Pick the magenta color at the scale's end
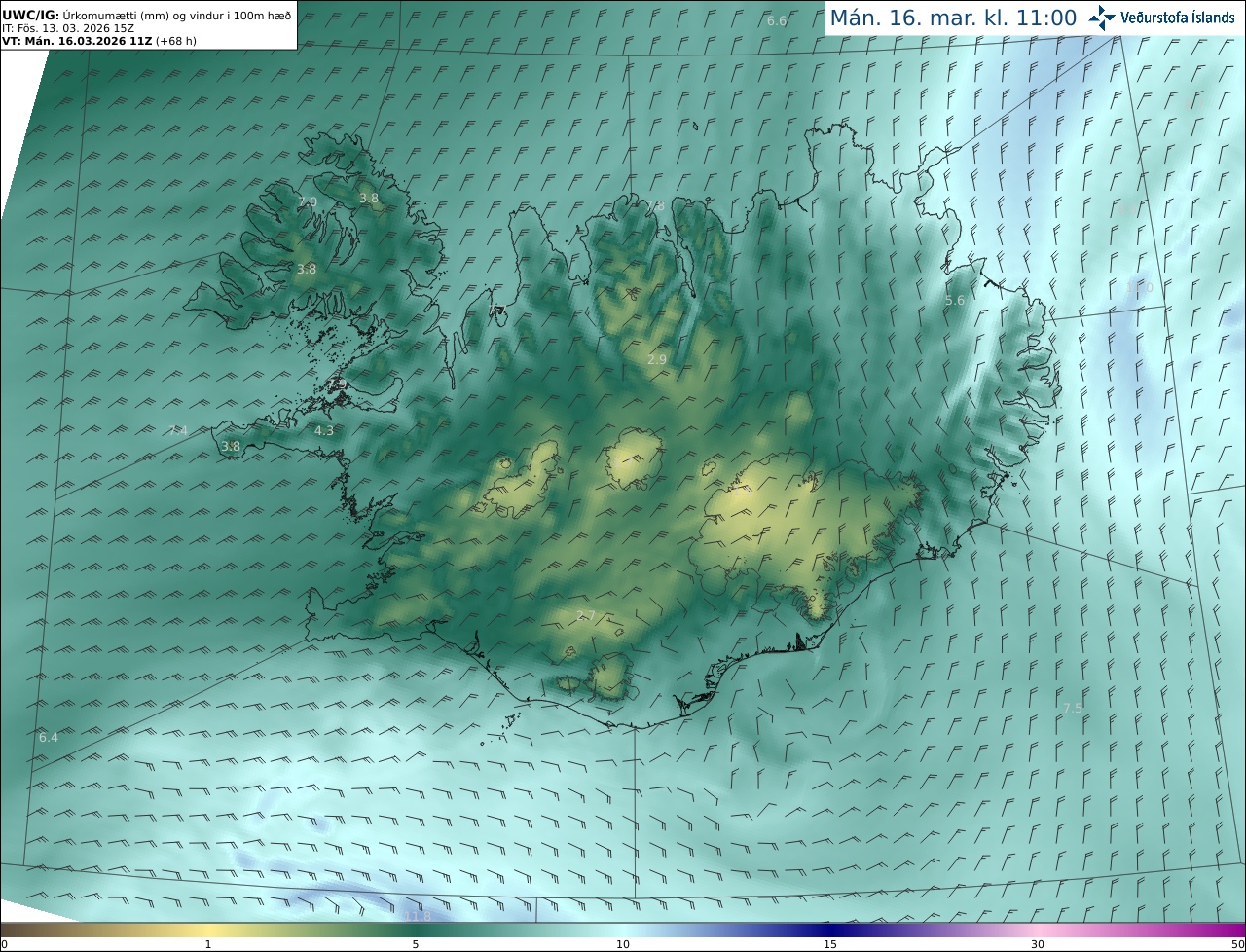This screenshot has width=1246, height=952. click(1239, 930)
